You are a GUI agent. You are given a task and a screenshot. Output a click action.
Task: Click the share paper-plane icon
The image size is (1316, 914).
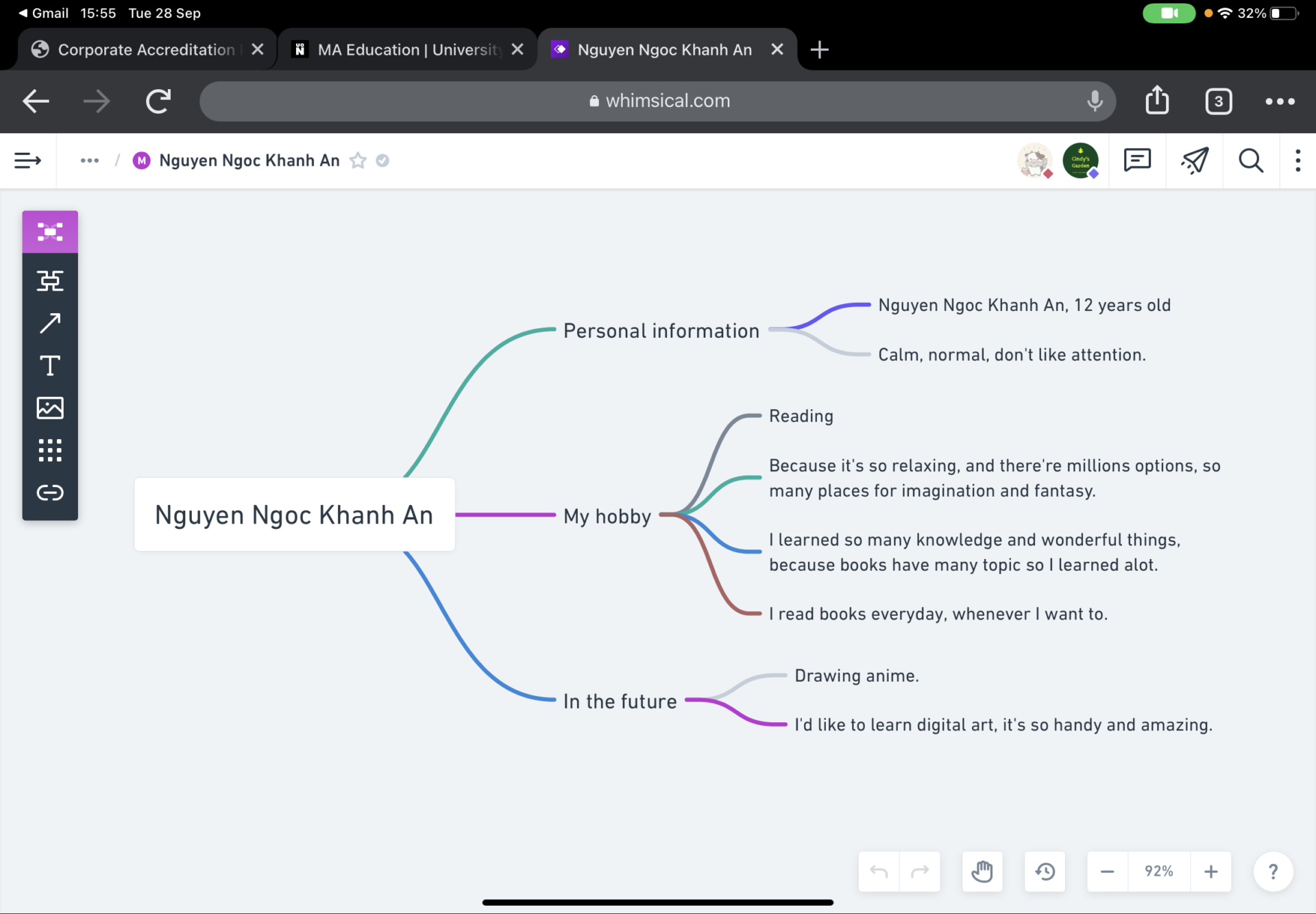click(x=1194, y=160)
